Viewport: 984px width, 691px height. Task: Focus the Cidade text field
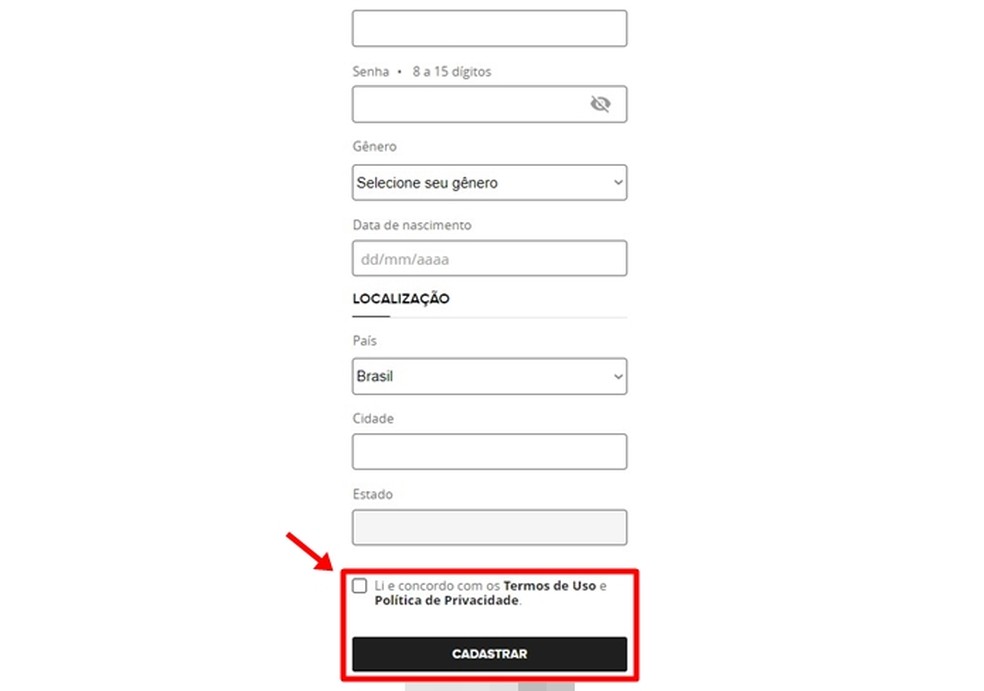(489, 452)
